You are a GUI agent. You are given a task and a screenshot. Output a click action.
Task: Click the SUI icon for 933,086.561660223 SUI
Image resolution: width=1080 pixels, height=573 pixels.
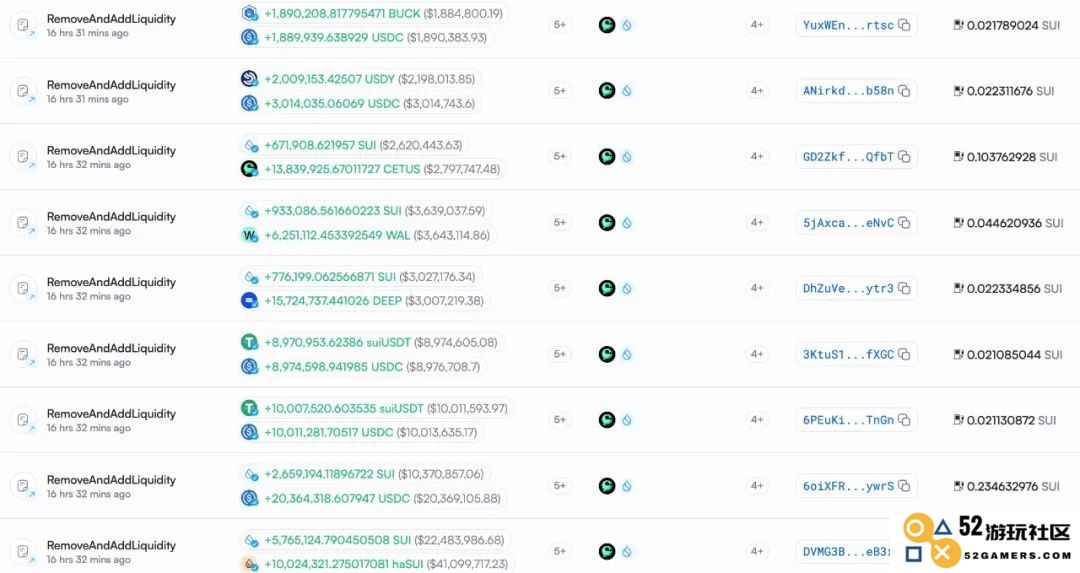coord(251,211)
